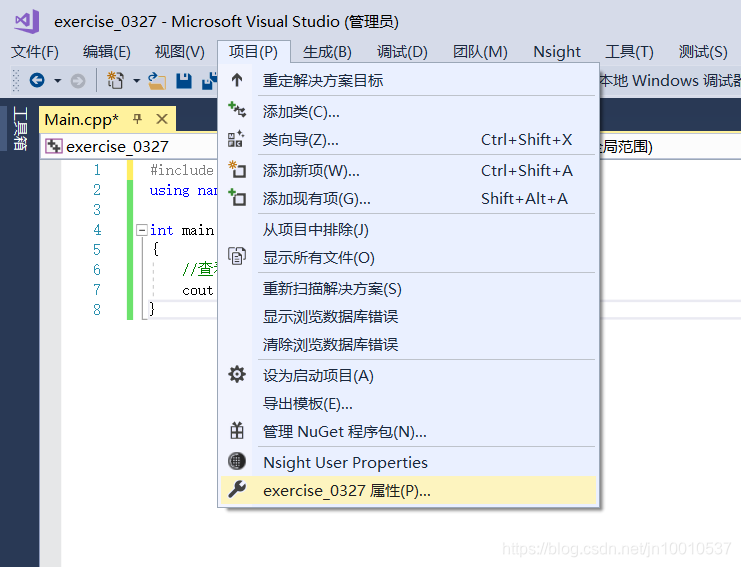This screenshot has width=741, height=567.
Task: Open the 测试(S) menu
Action: (703, 52)
